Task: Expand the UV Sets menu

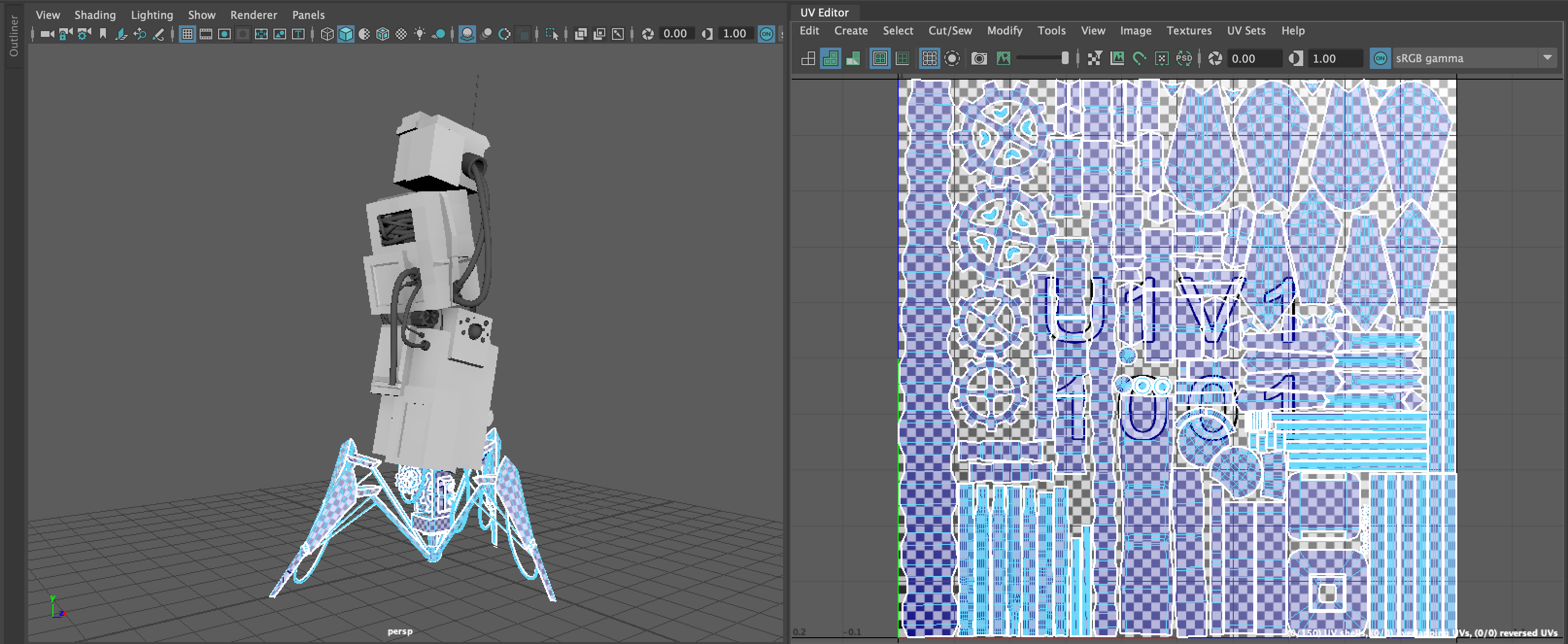Action: pyautogui.click(x=1245, y=31)
